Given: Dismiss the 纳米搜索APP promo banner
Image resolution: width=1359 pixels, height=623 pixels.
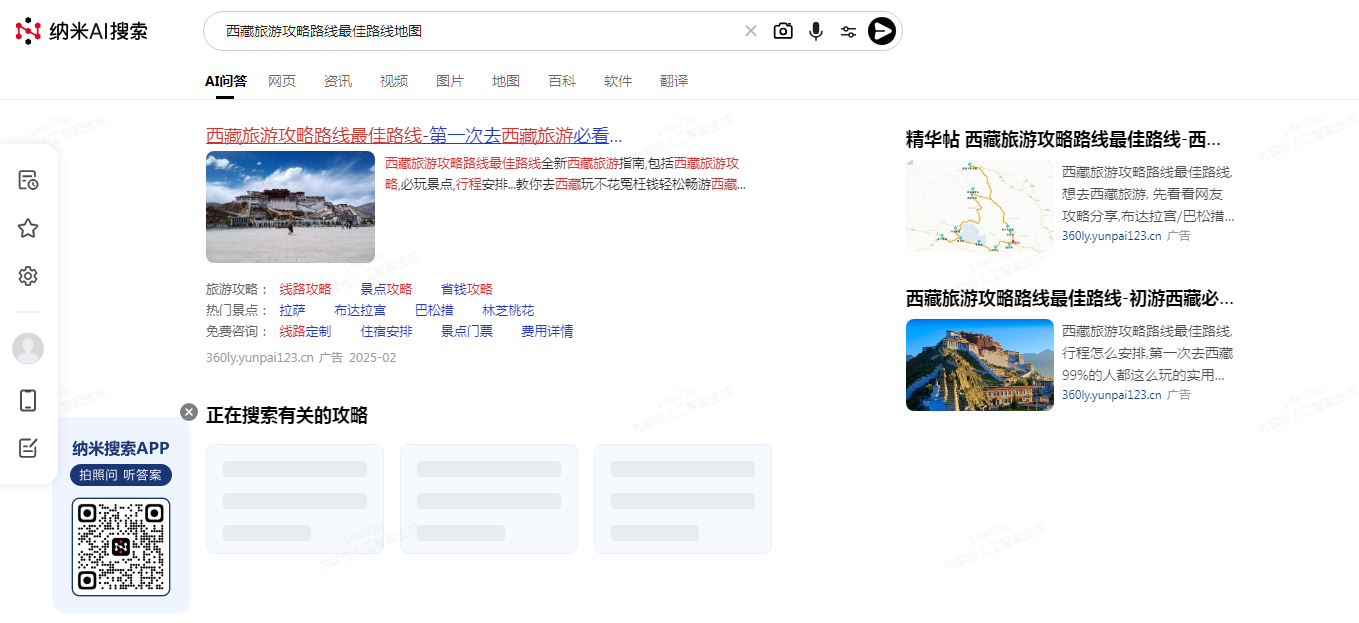Looking at the screenshot, I should 189,411.
